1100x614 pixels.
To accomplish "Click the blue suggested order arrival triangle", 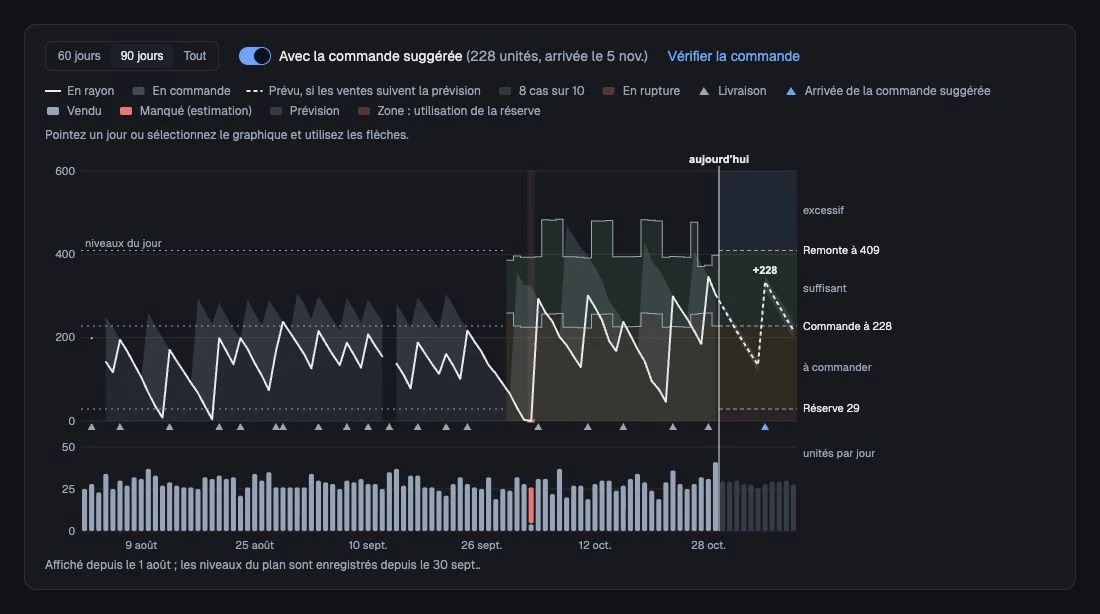I will point(765,427).
